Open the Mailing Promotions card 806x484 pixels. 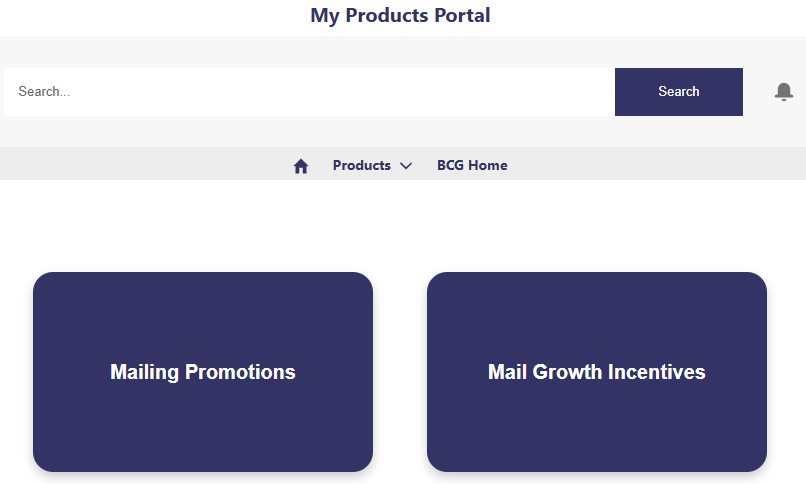click(203, 372)
